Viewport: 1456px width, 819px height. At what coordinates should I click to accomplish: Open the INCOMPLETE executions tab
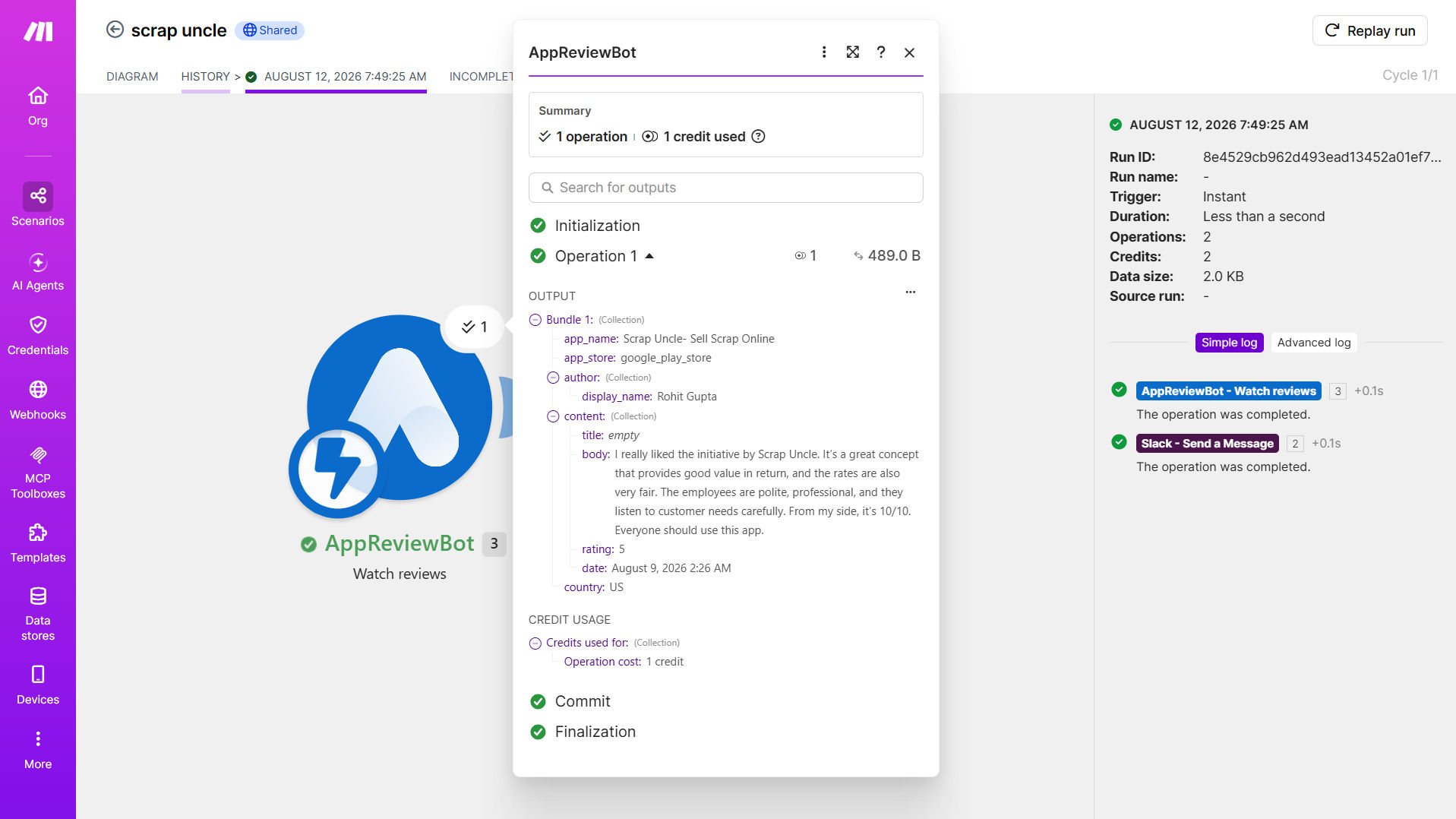[x=482, y=77]
